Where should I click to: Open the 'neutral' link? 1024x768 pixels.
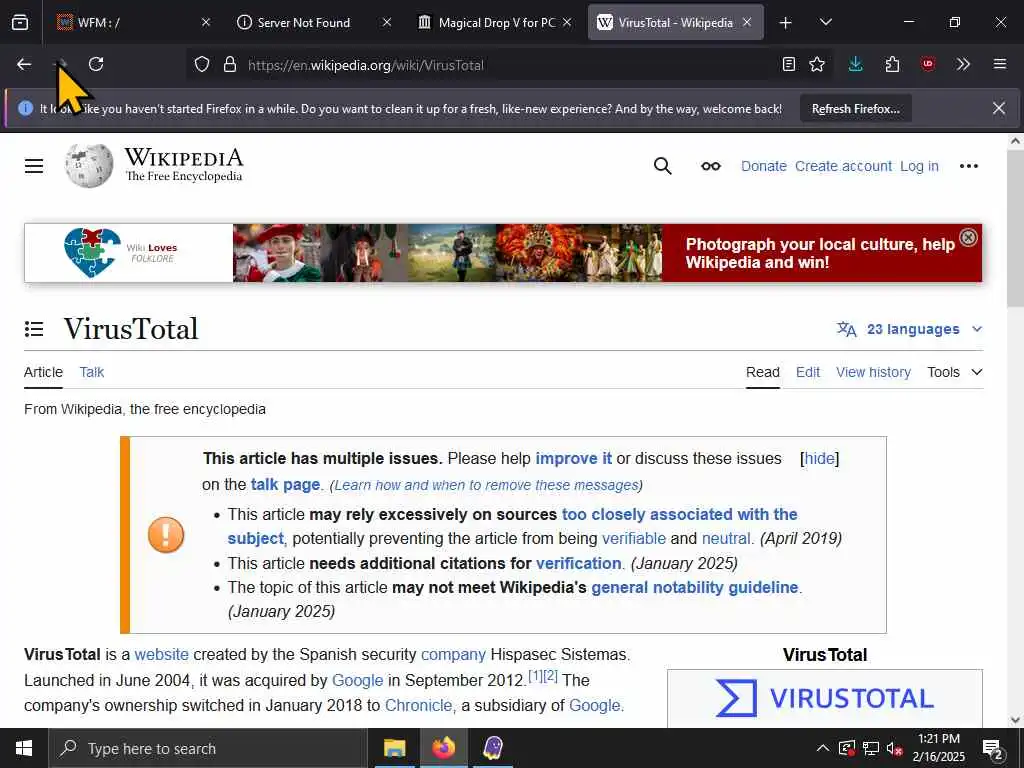tap(726, 538)
